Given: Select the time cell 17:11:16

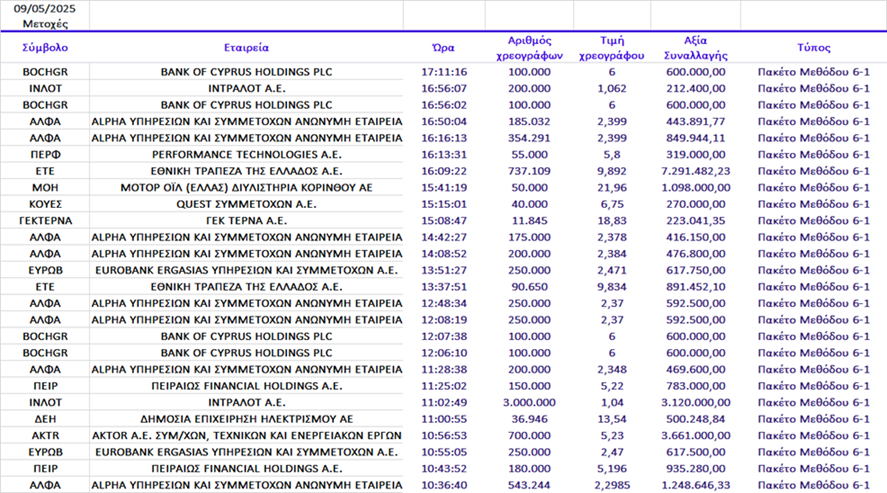Looking at the screenshot, I should pos(444,72).
